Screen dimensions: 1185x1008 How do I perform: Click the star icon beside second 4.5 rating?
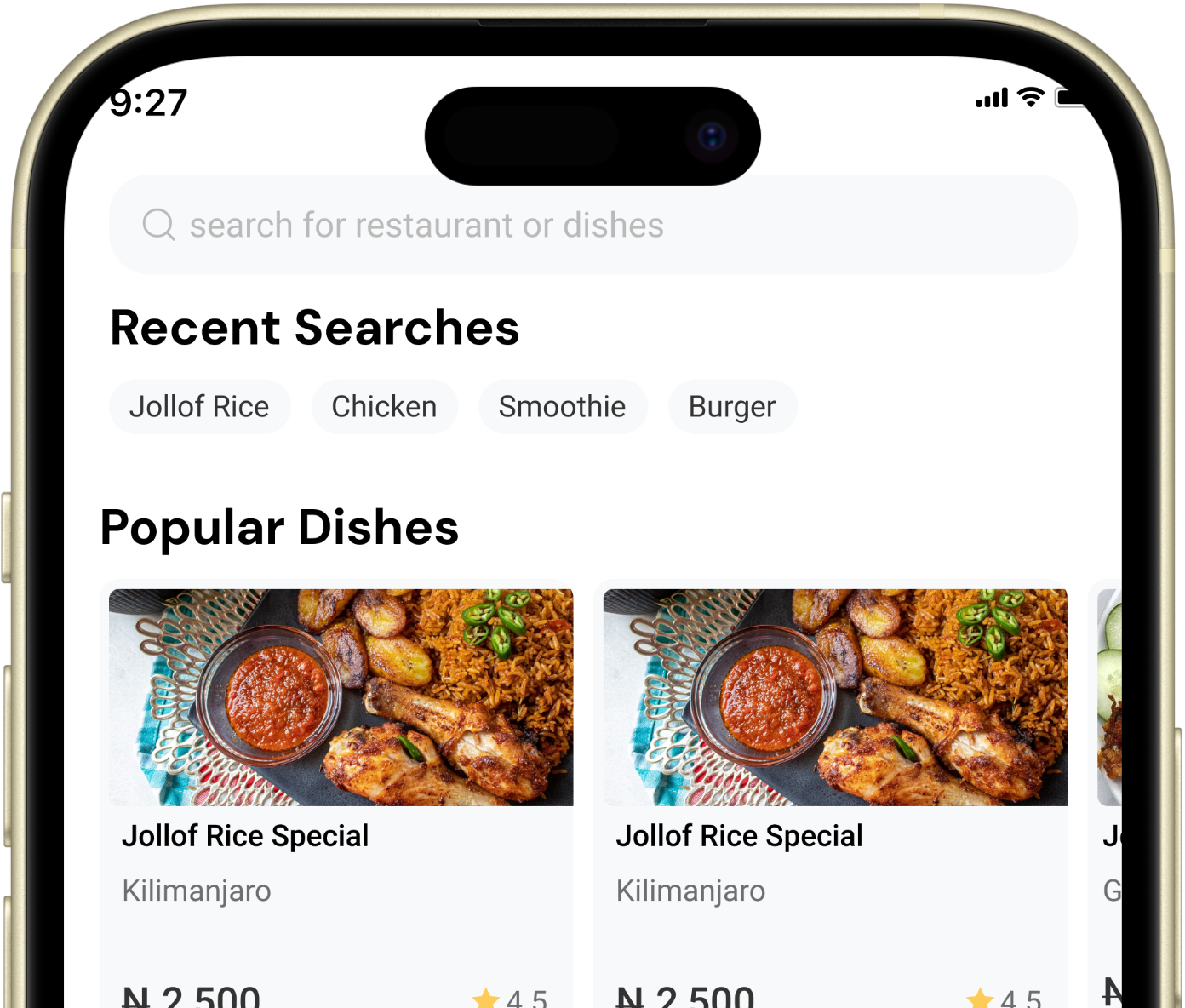980,998
